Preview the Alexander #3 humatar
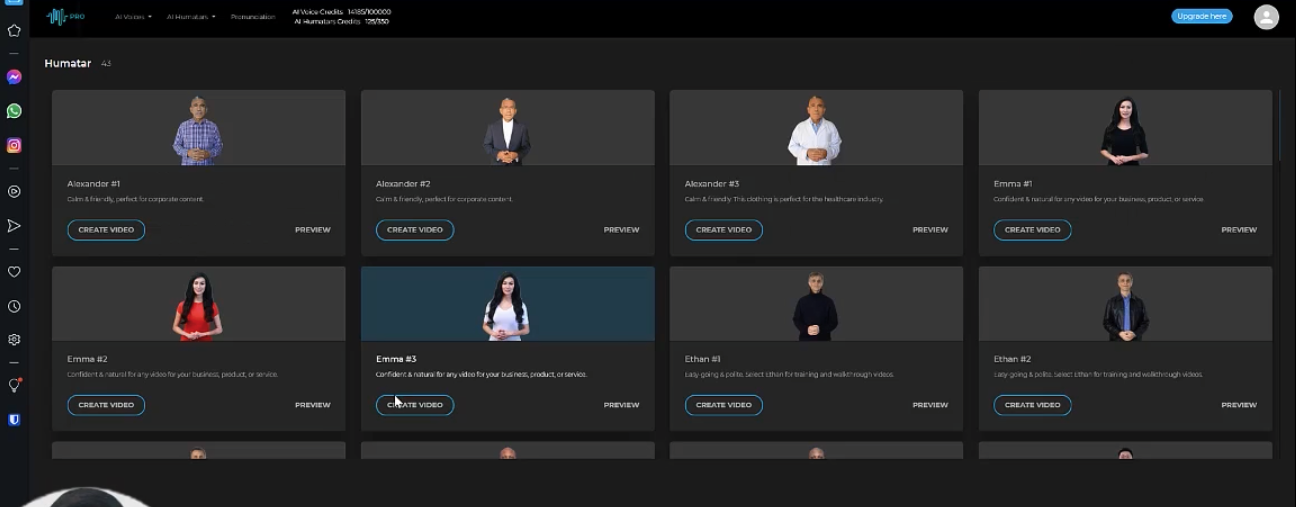Screen dimensions: 1296x507 click(x=930, y=230)
